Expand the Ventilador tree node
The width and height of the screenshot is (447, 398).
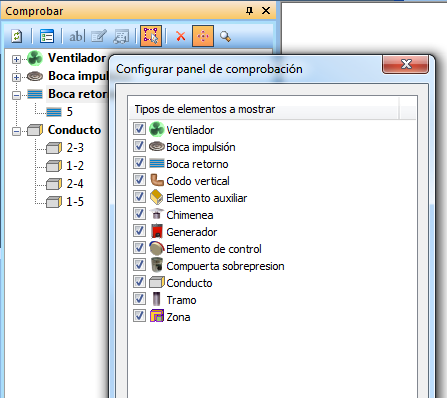click(16, 59)
